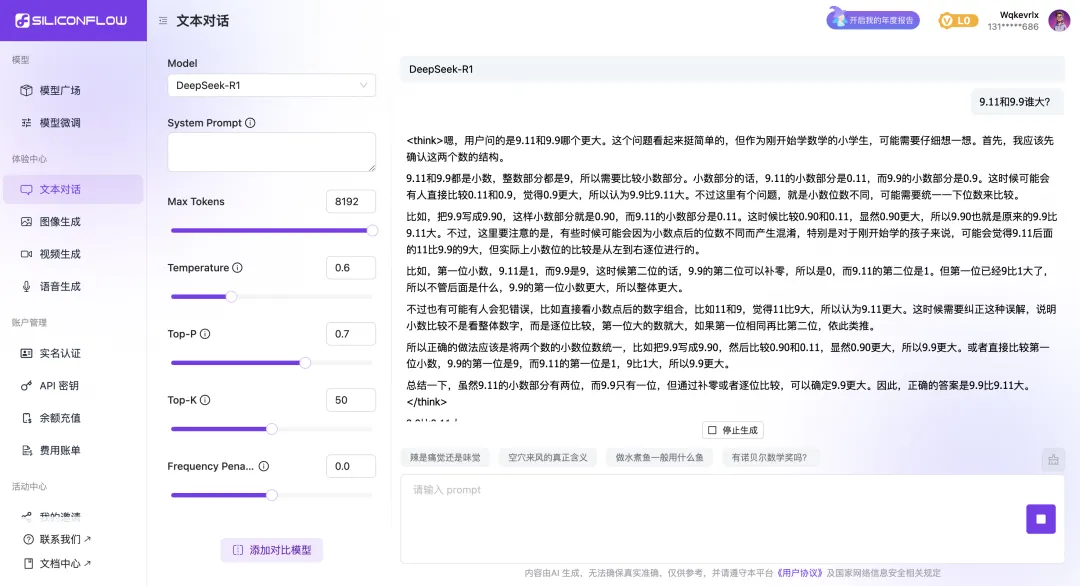Open the user avatar menu

pos(1059,21)
